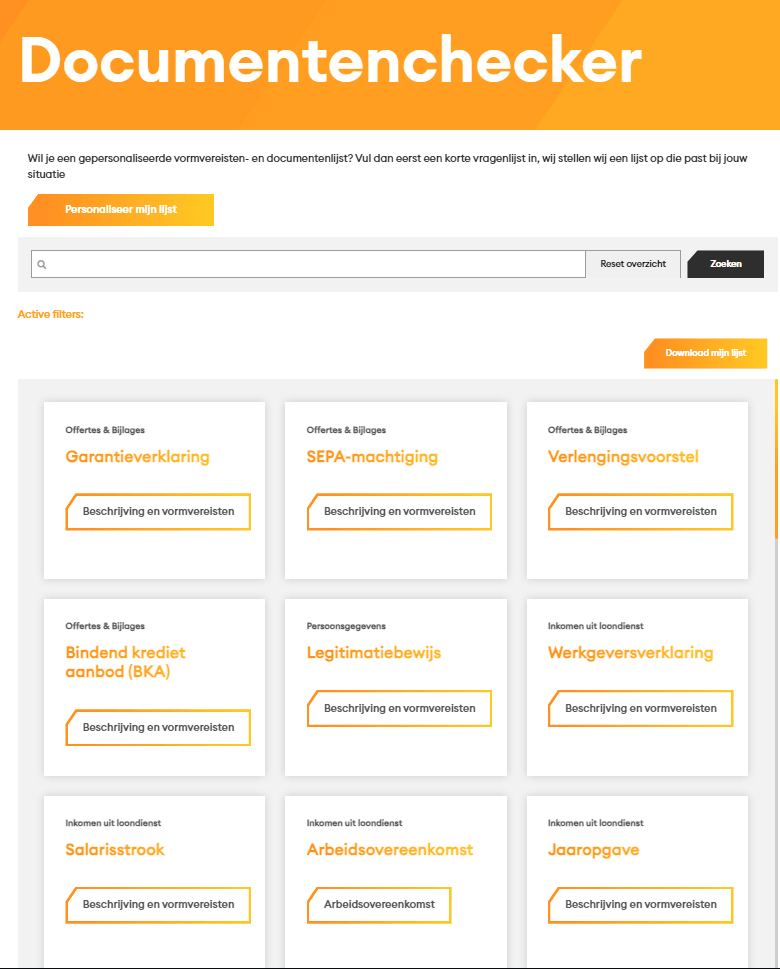The height and width of the screenshot is (969, 780).
Task: Click Reset overzicht button
Action: coord(633,264)
